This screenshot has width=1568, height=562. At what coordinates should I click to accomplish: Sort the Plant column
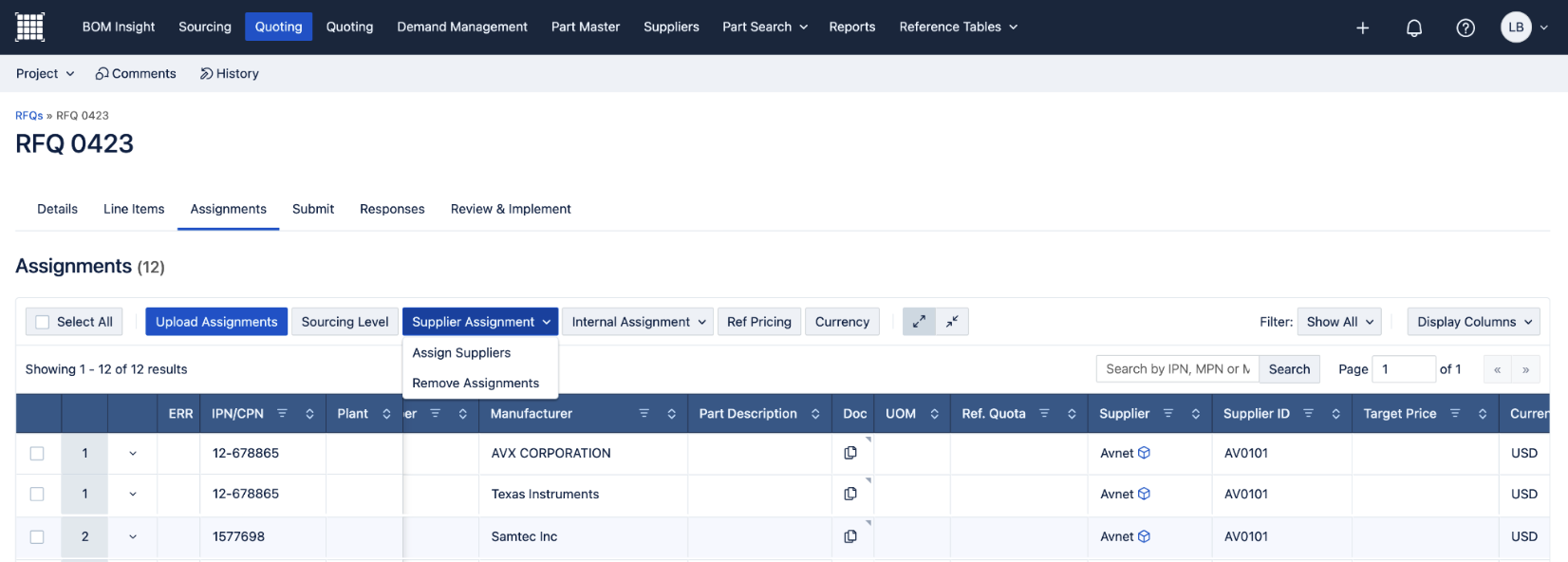click(386, 414)
